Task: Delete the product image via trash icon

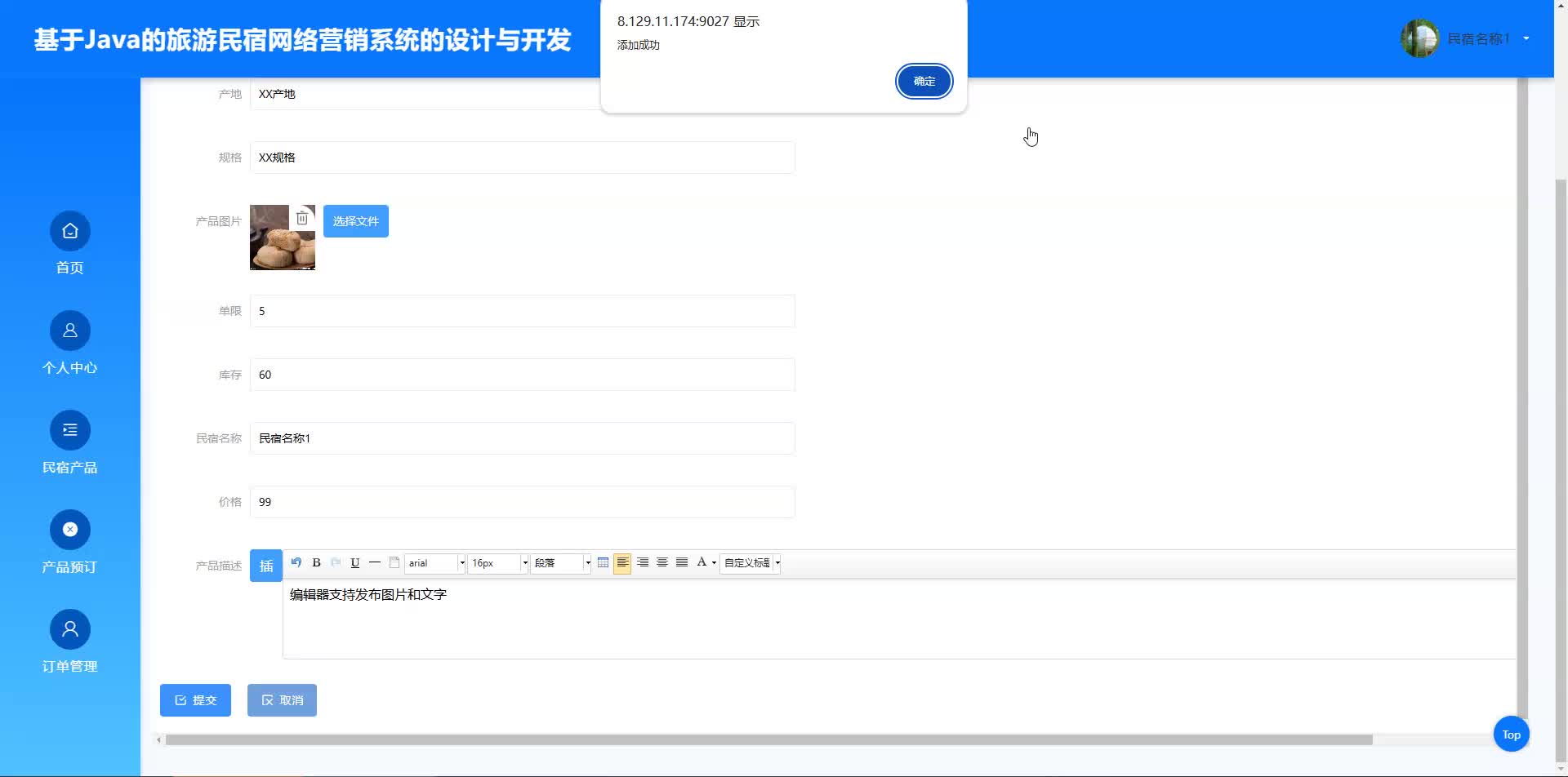Action: click(303, 218)
